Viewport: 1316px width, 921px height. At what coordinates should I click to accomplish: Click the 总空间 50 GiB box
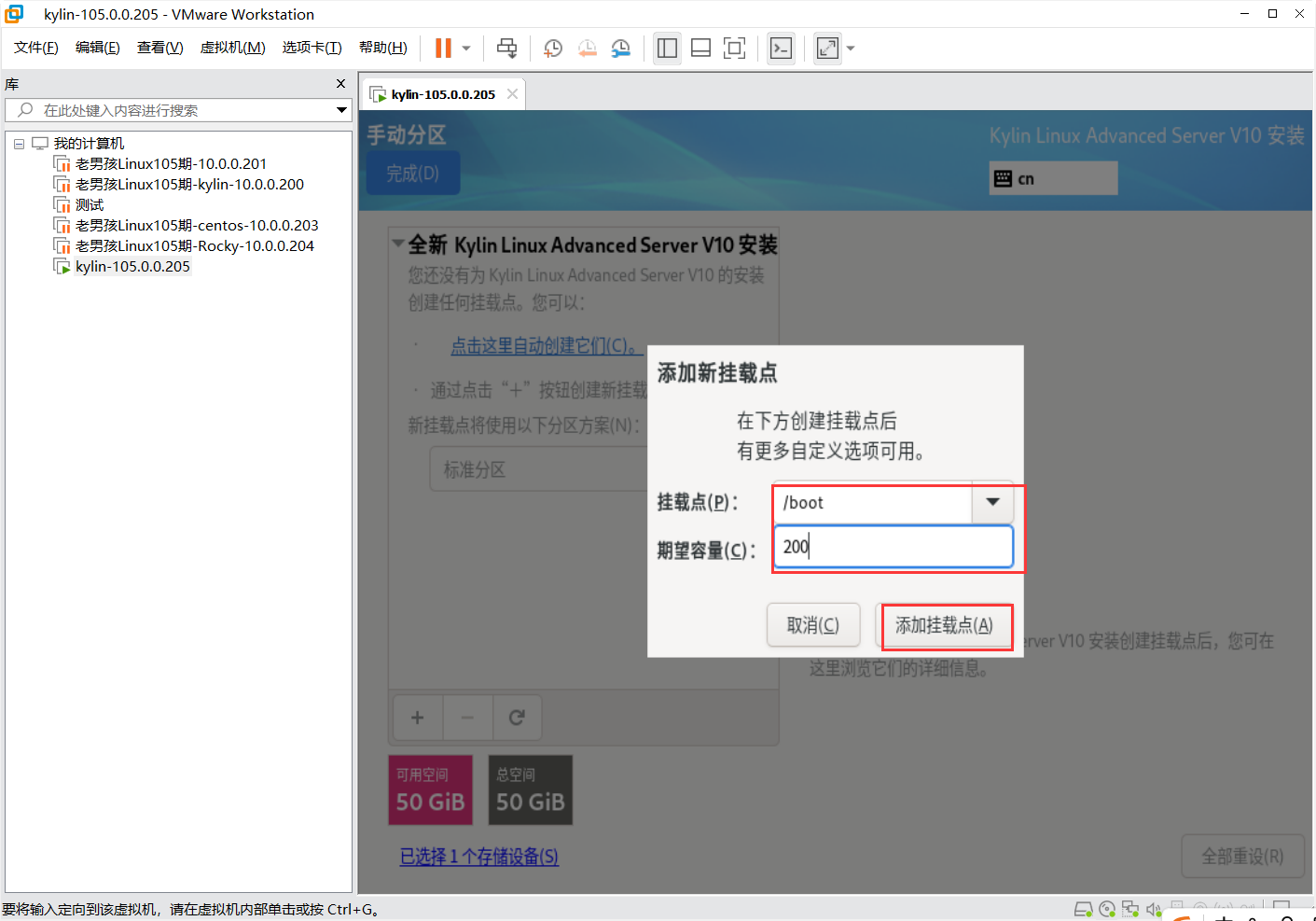click(x=530, y=790)
